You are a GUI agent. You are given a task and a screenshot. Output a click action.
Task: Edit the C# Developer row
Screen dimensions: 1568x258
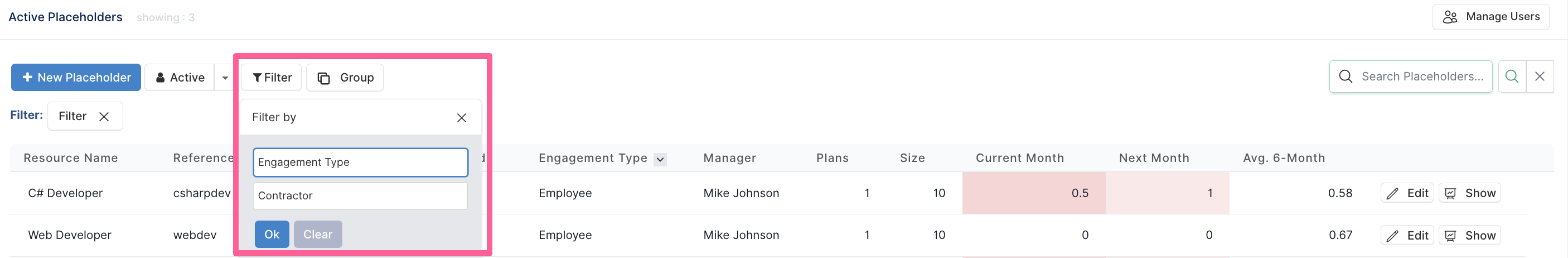pyautogui.click(x=1407, y=193)
